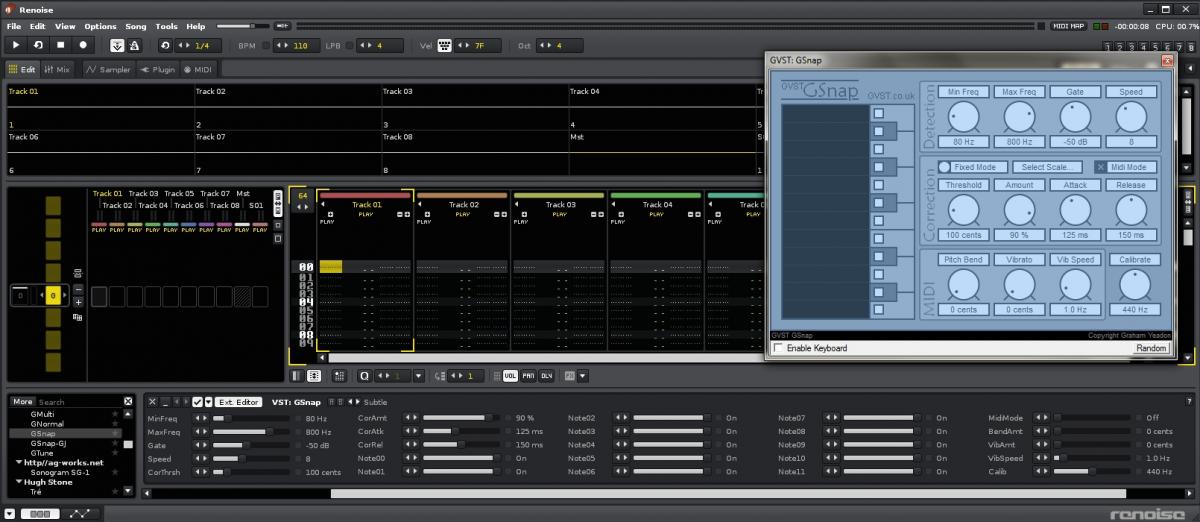Open the Plugin tab
The width and height of the screenshot is (1200, 522).
coord(158,69)
